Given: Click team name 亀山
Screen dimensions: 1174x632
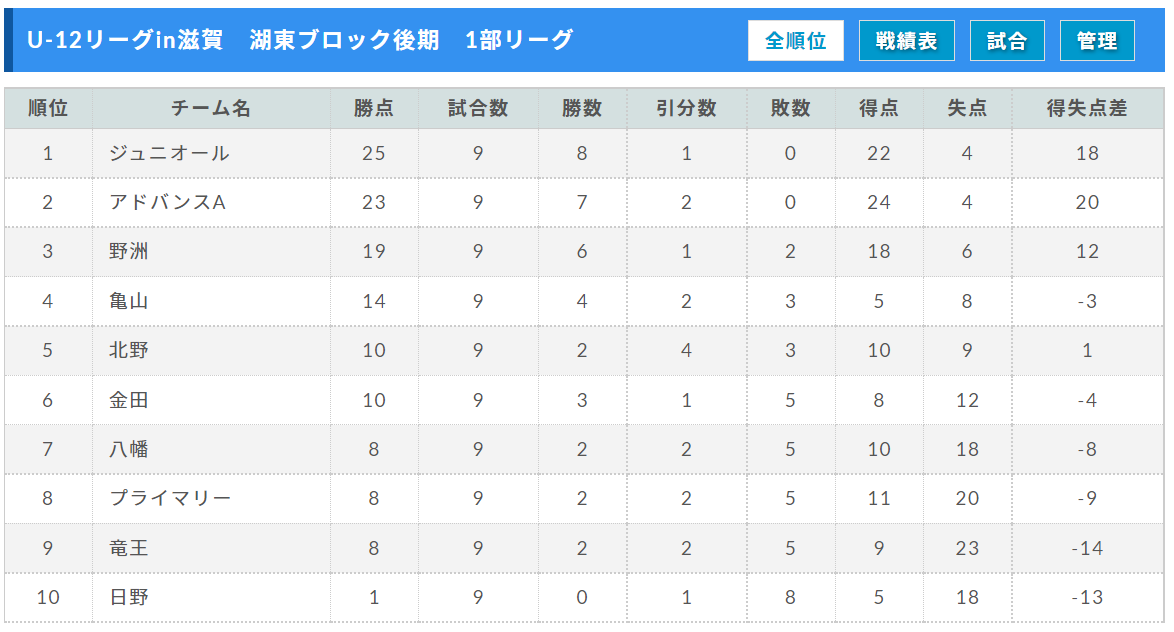Looking at the screenshot, I should point(129,301).
